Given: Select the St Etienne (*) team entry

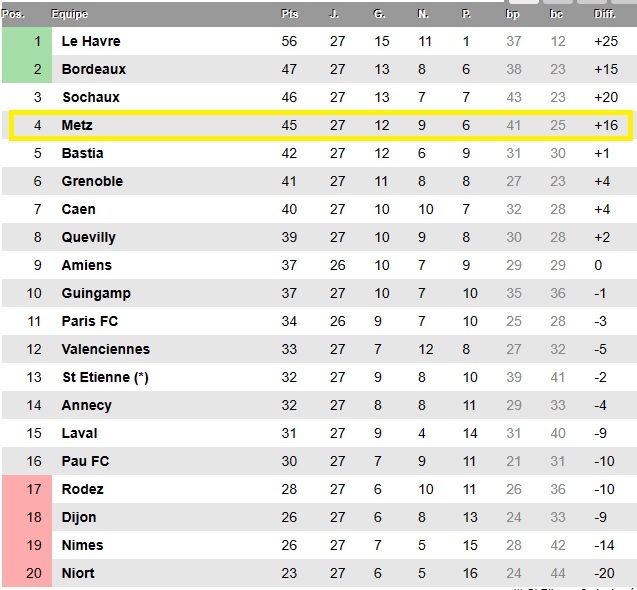Looking at the screenshot, I should [105, 377].
